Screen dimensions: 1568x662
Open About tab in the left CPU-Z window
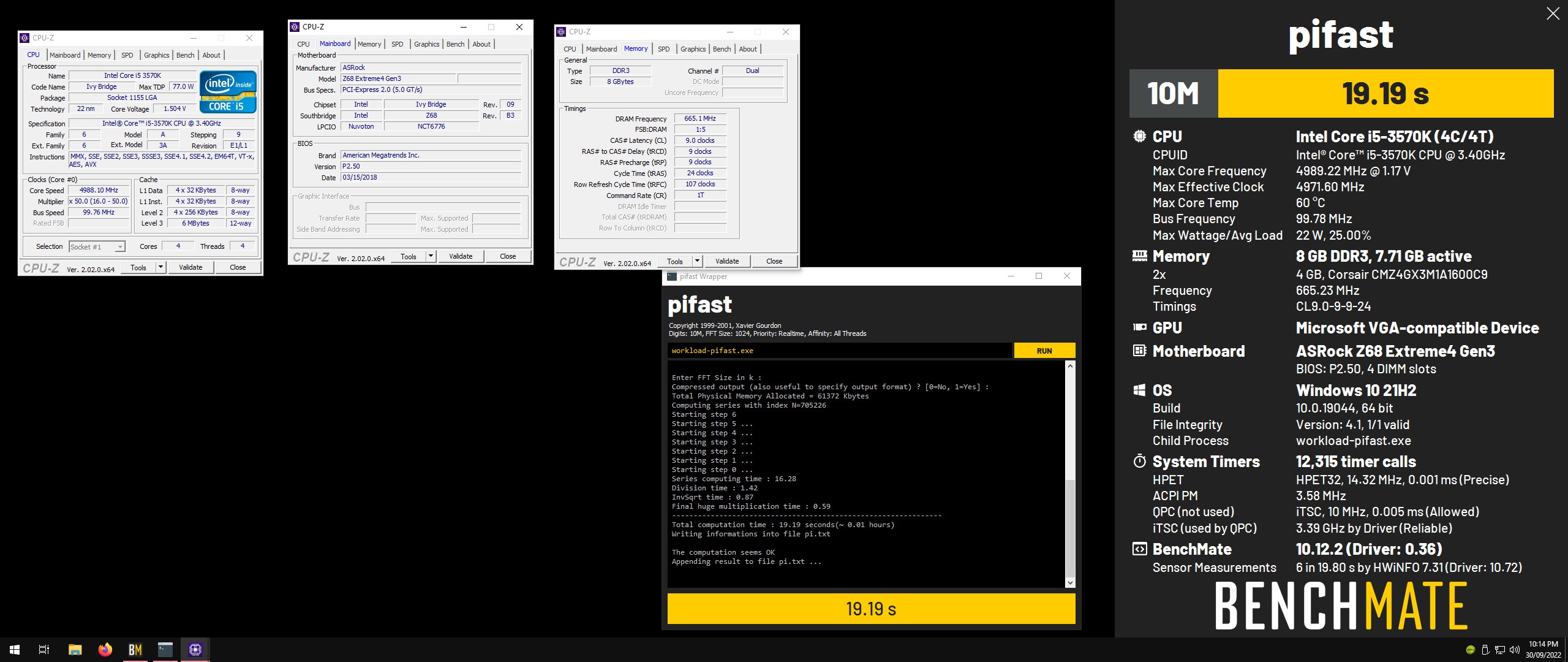(x=211, y=55)
